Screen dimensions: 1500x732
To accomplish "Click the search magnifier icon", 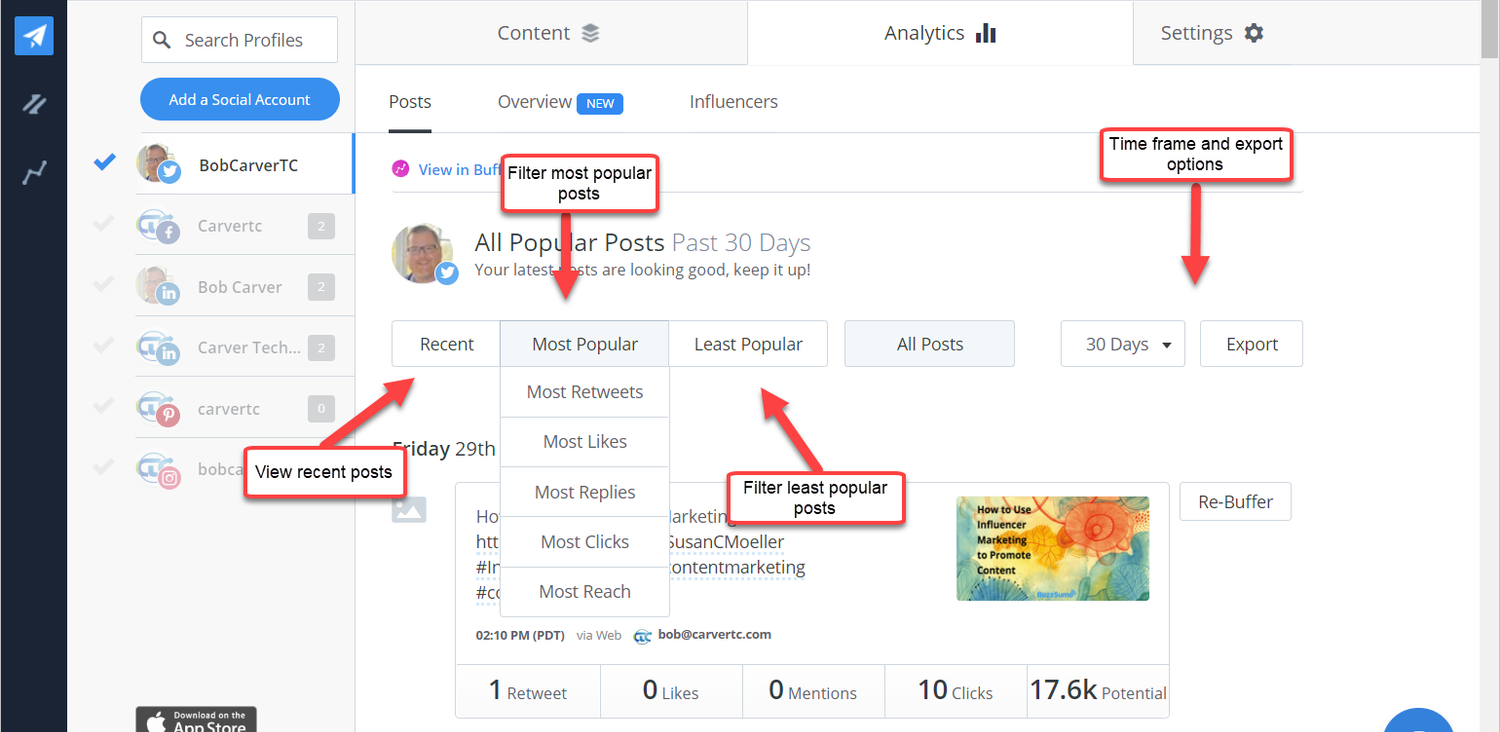I will coord(163,40).
